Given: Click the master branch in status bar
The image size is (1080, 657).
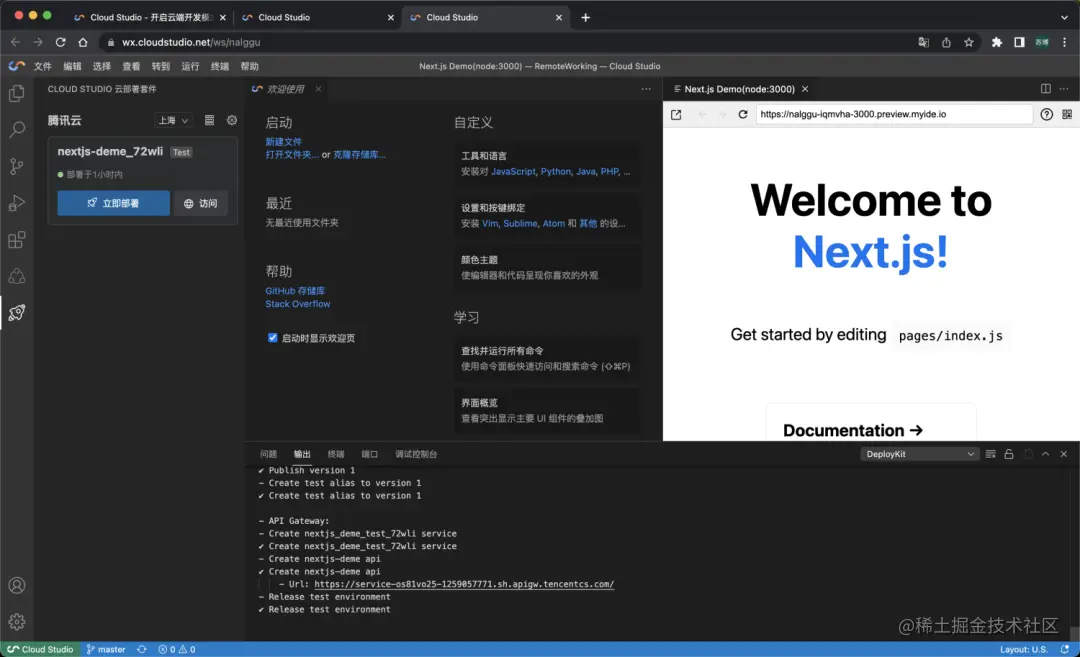Looking at the screenshot, I should (x=106, y=649).
